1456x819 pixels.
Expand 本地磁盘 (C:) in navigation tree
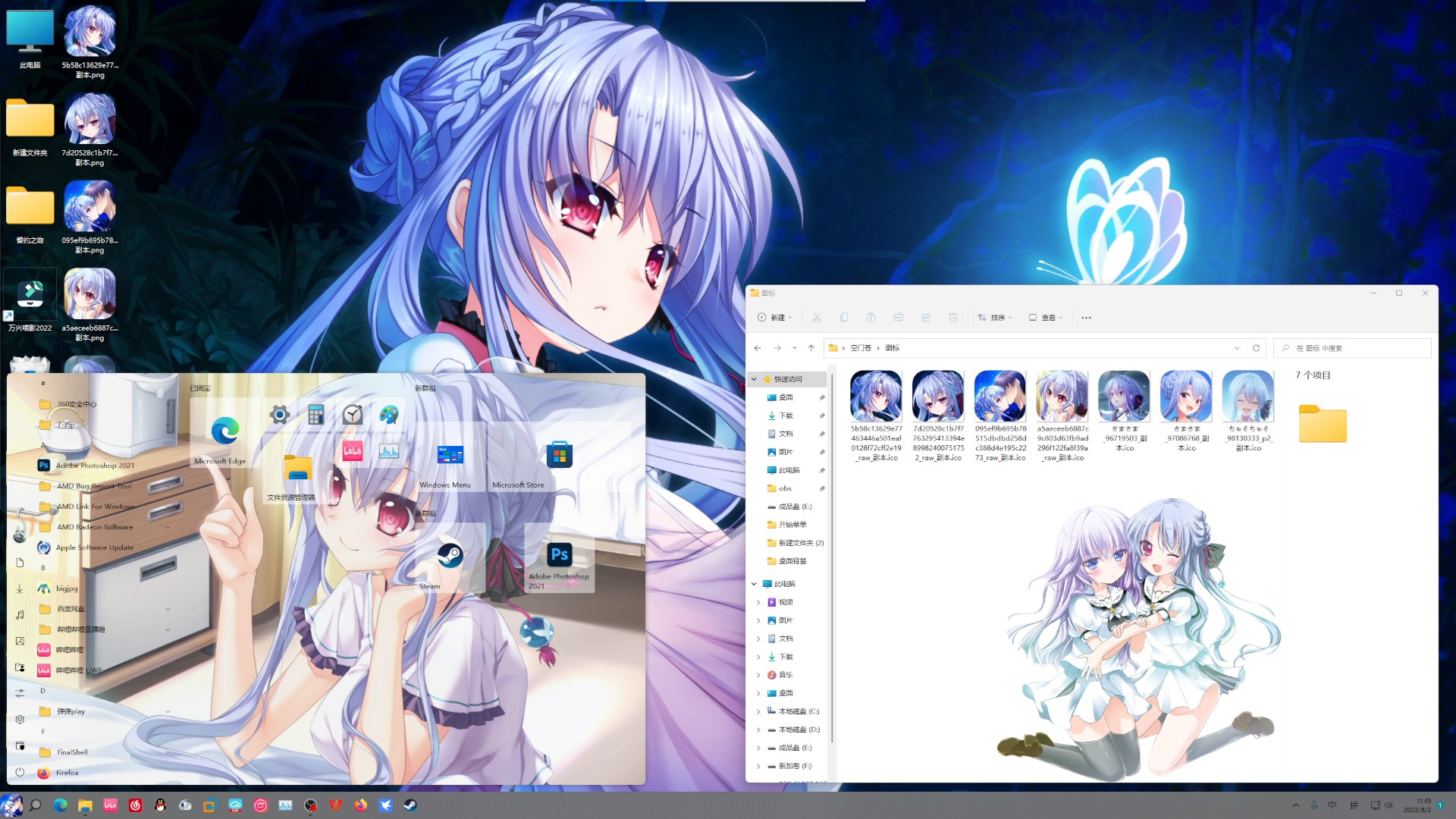pos(758,711)
